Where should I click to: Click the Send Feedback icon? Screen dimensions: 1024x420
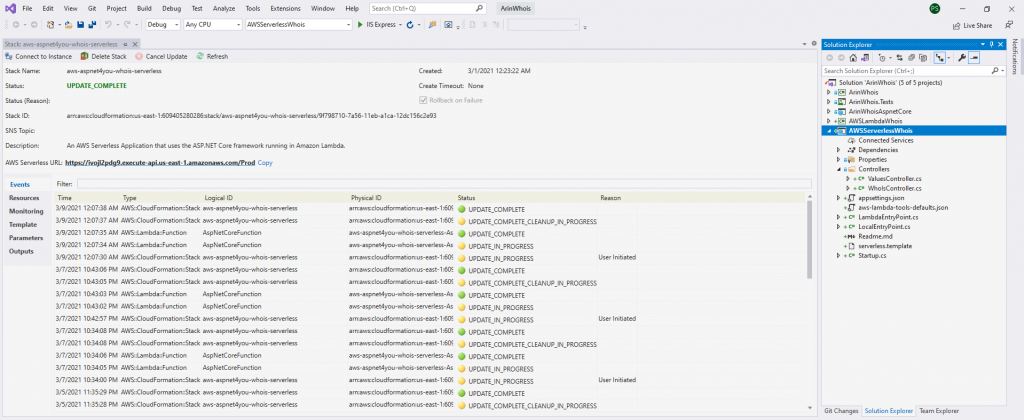point(1009,25)
